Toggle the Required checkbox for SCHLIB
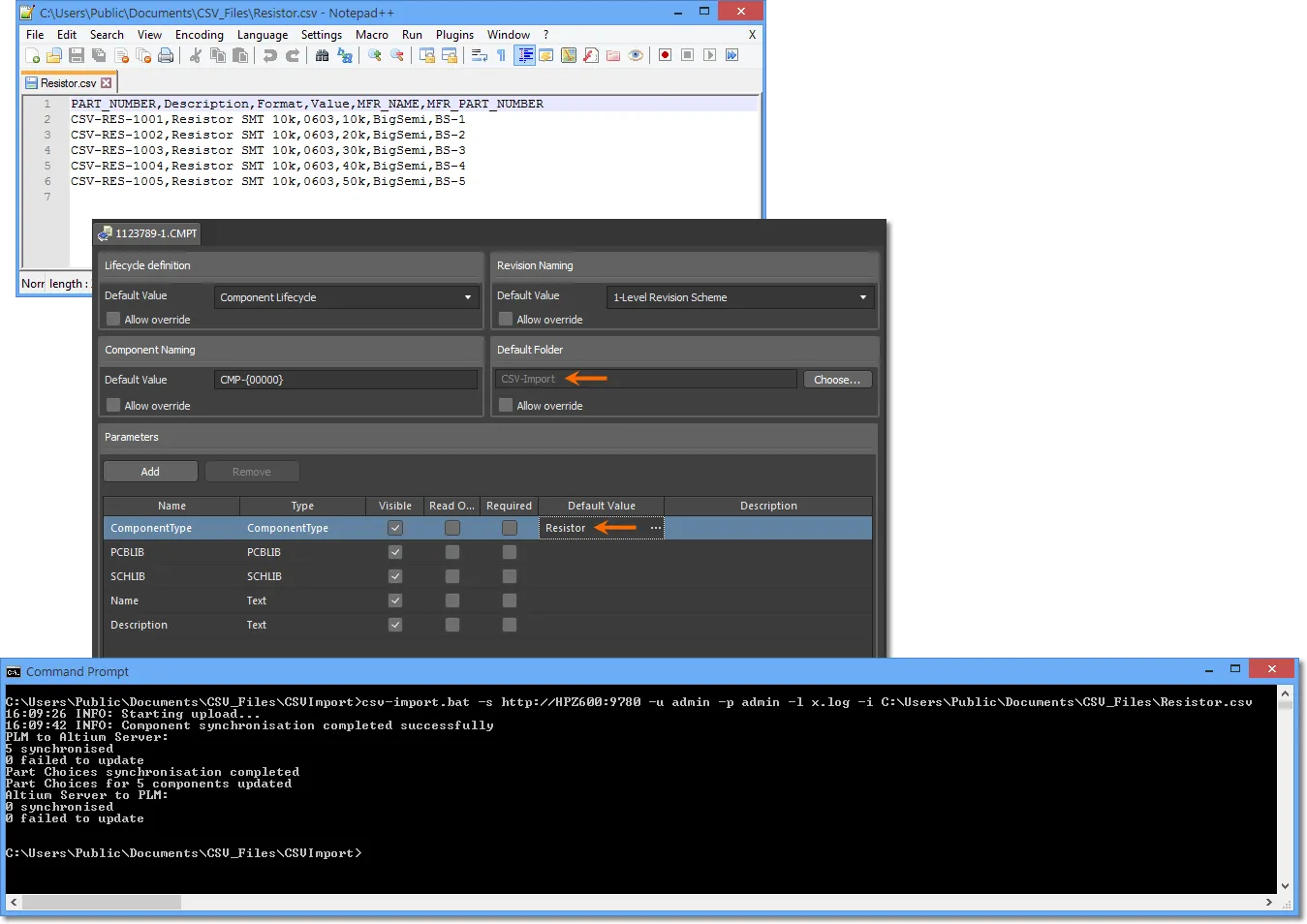This screenshot has height=924, width=1307. point(510,576)
